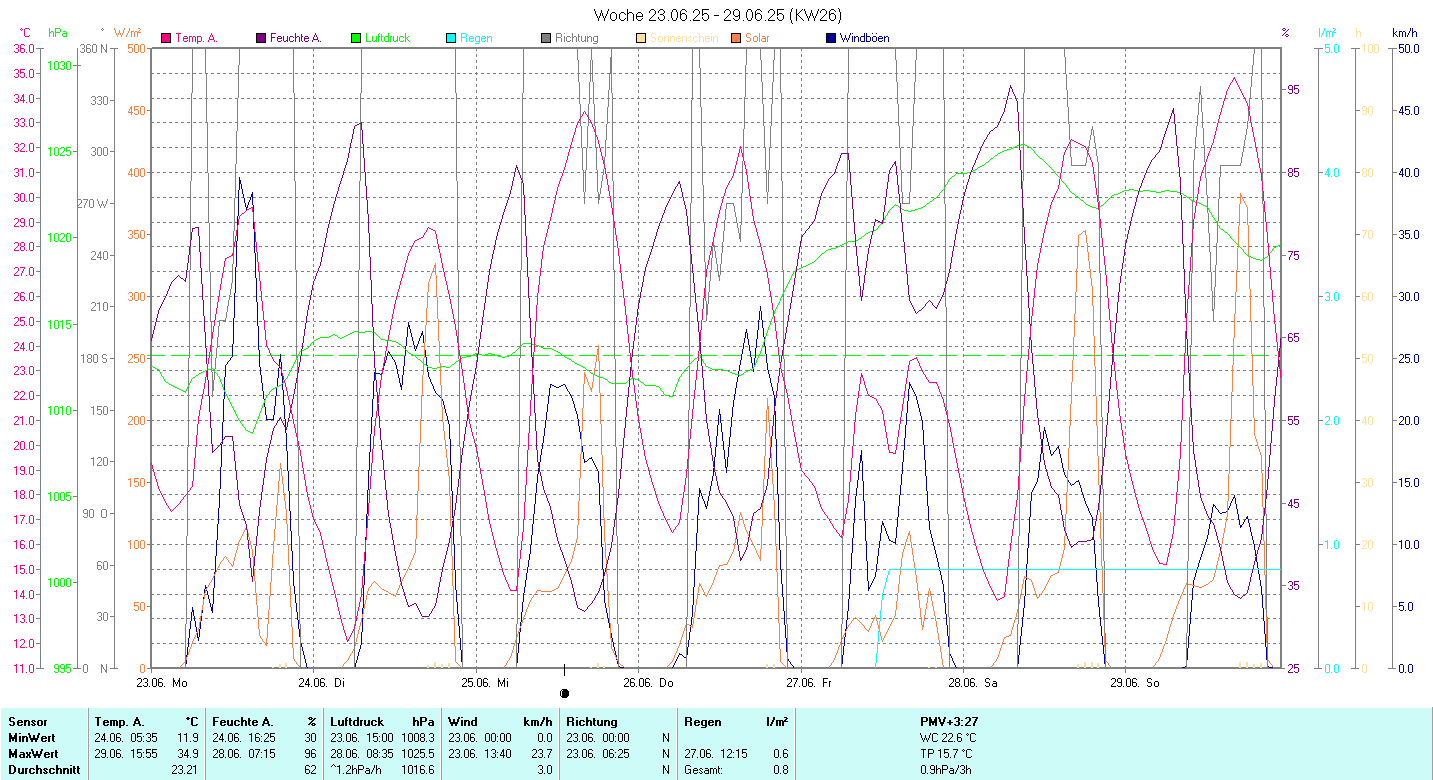This screenshot has width=1433, height=780.
Task: Click the '23.06. Mo' date label
Action: tap(162, 683)
